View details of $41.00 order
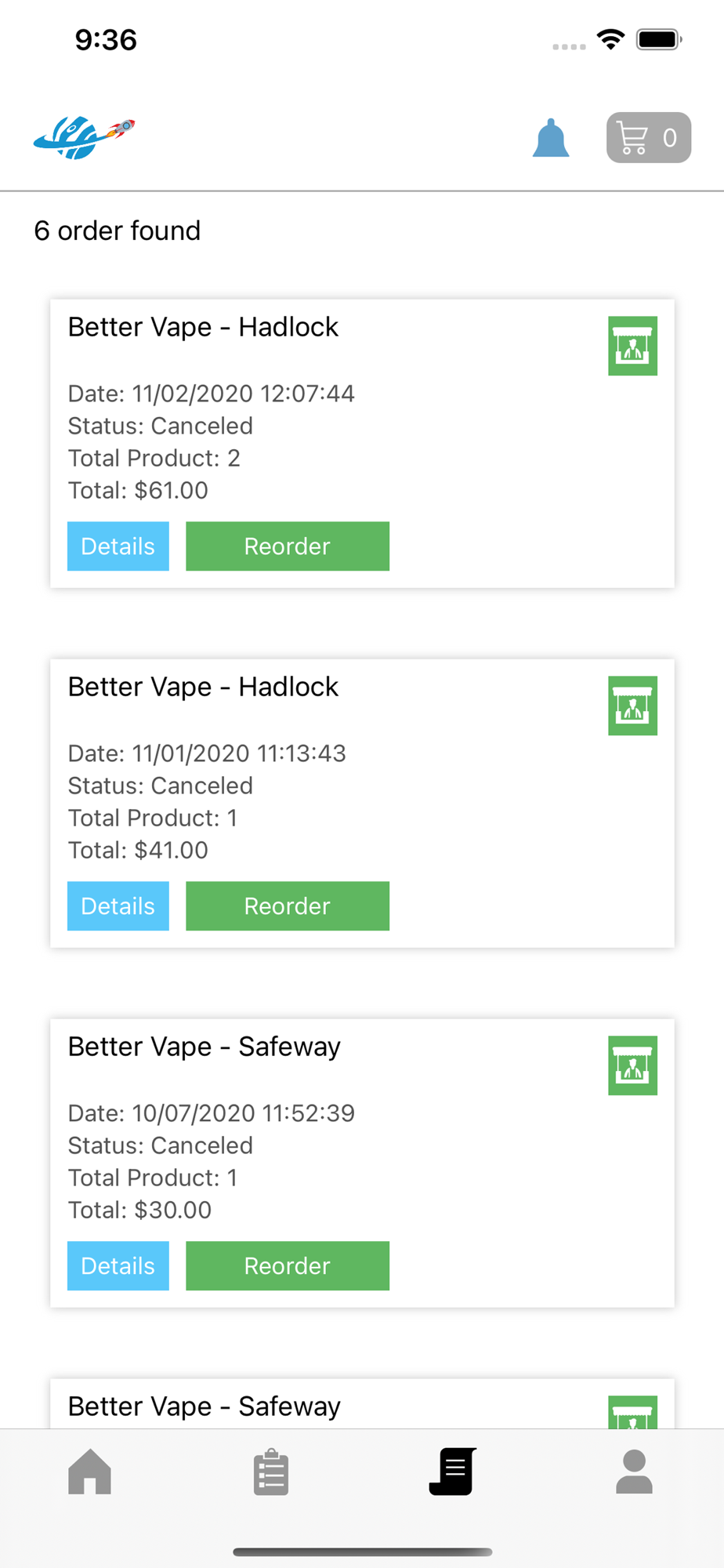 (x=118, y=906)
